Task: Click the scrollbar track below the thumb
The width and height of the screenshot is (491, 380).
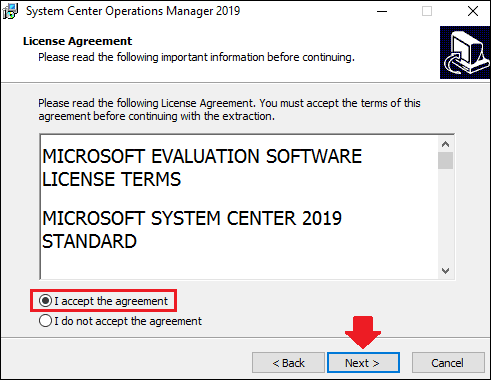Action: pos(445,216)
